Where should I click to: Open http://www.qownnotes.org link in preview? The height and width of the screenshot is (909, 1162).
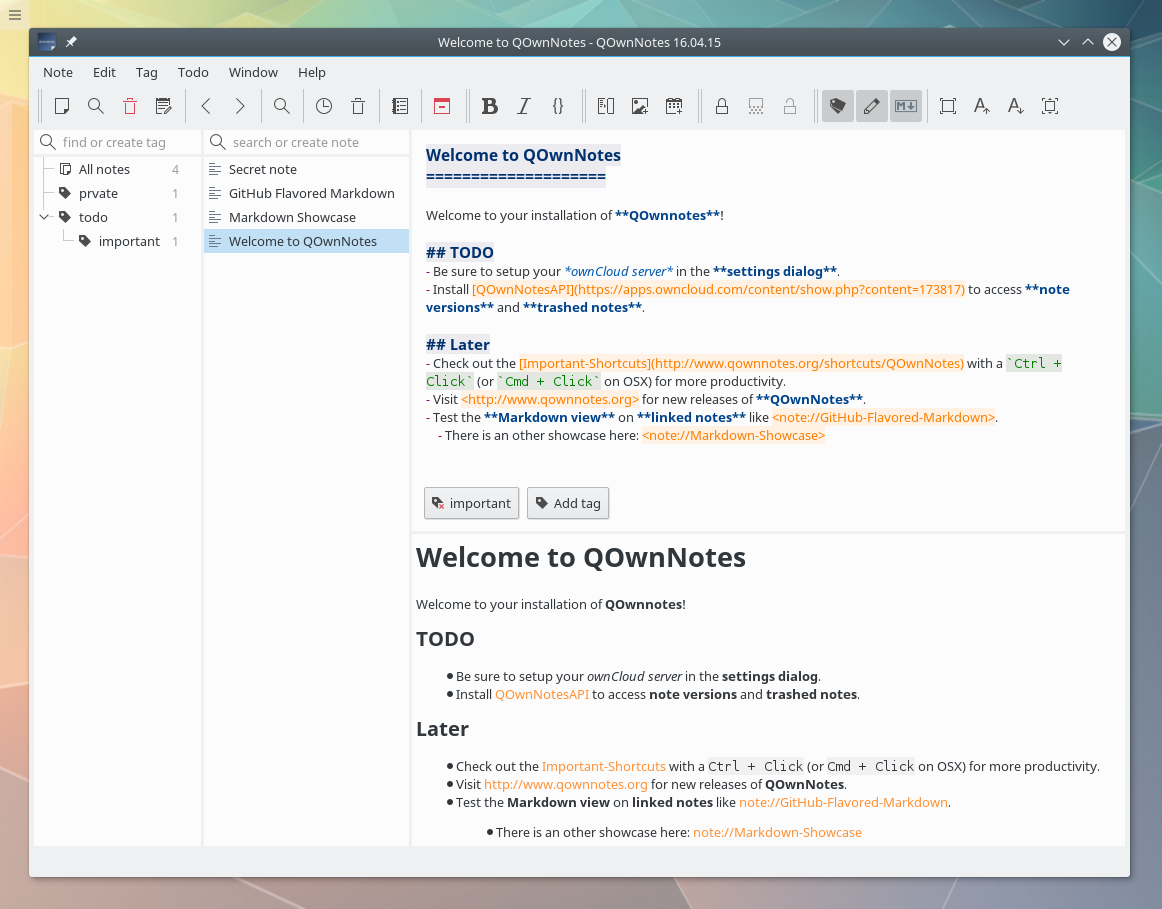point(565,784)
